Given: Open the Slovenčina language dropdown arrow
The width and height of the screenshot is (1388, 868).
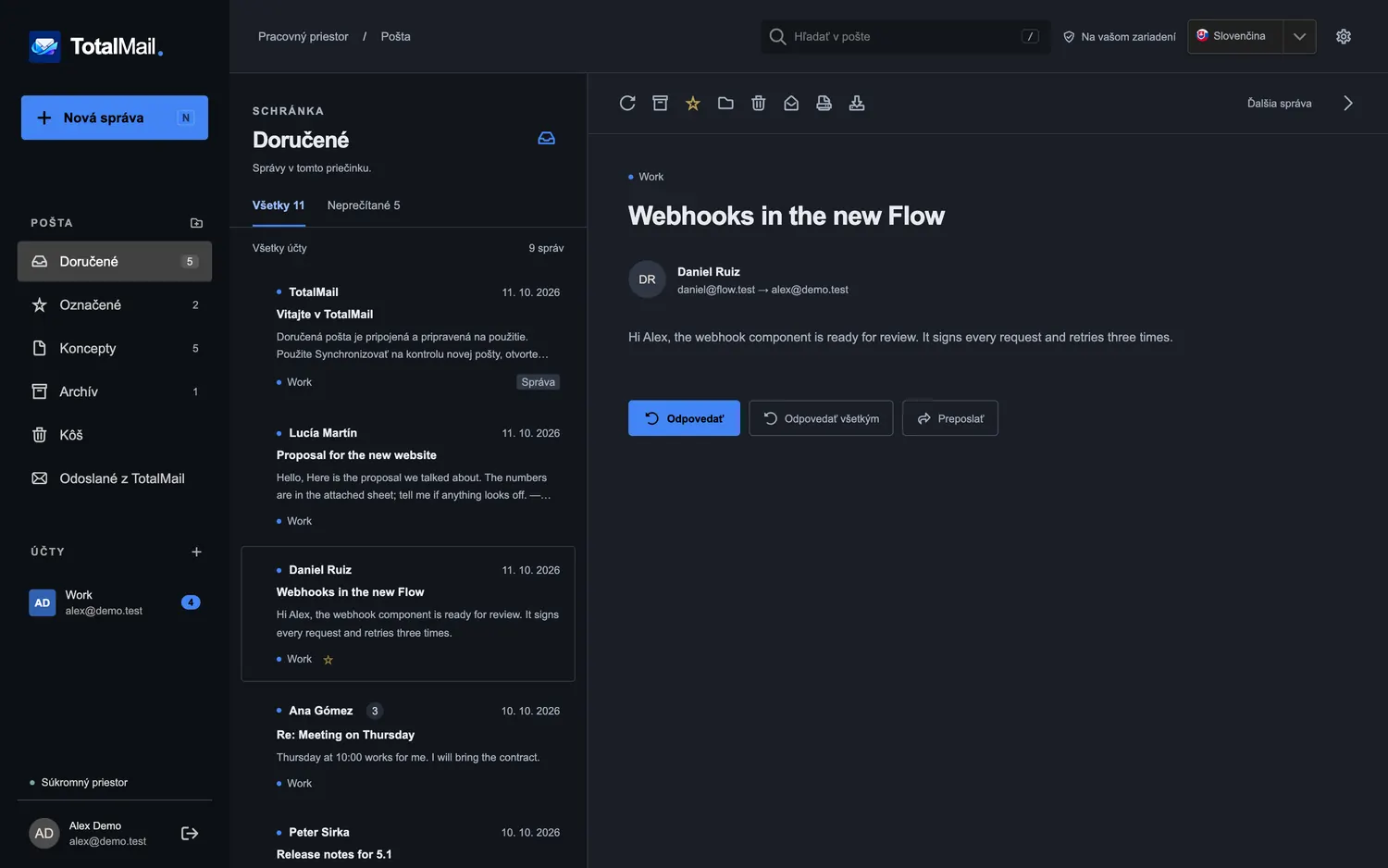Looking at the screenshot, I should coord(1299,37).
